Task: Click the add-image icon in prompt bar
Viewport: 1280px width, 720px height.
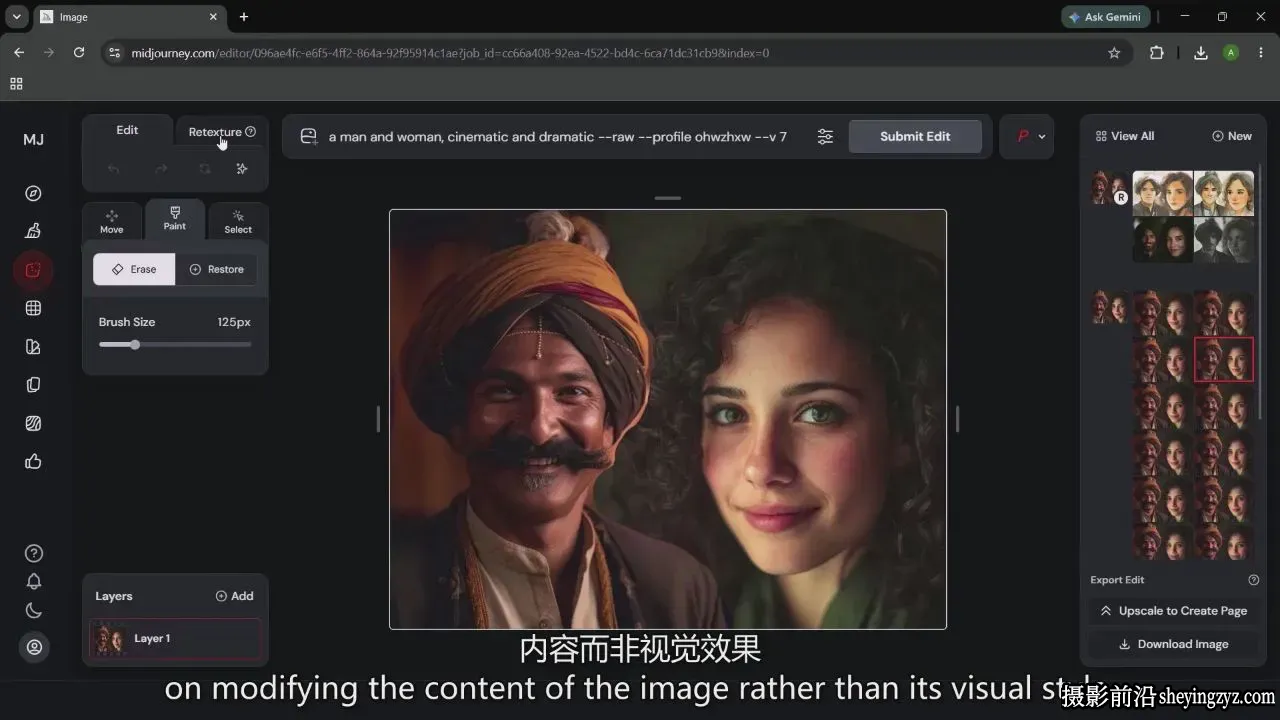Action: click(308, 137)
